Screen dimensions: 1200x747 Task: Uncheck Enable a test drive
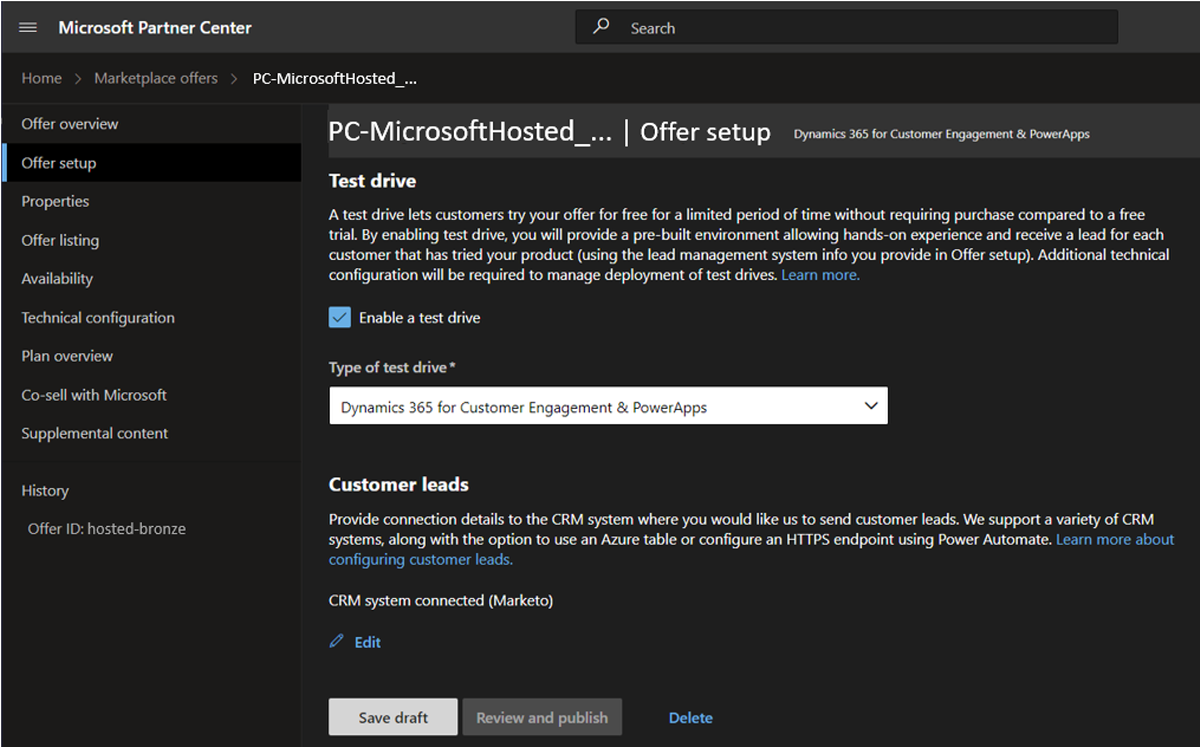[340, 317]
